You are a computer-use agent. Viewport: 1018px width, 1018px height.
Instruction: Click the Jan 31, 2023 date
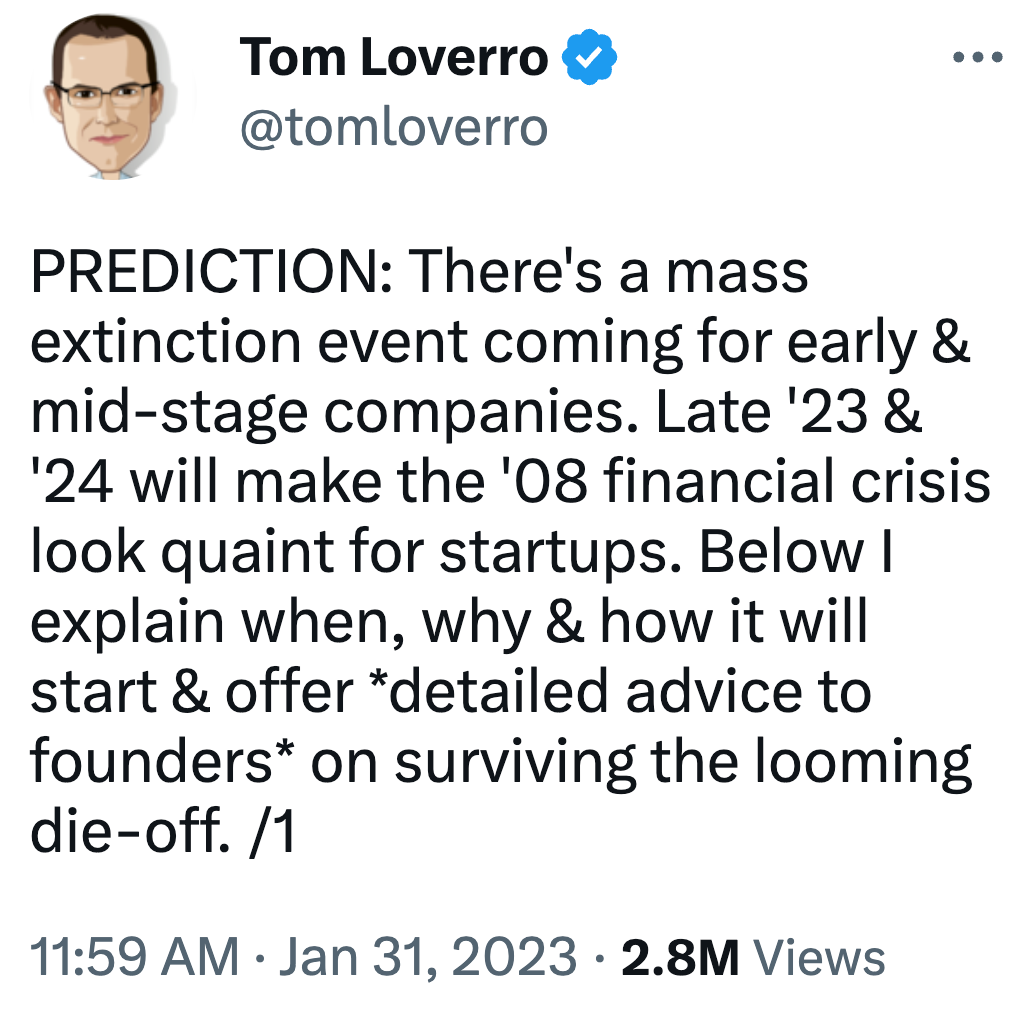point(428,956)
